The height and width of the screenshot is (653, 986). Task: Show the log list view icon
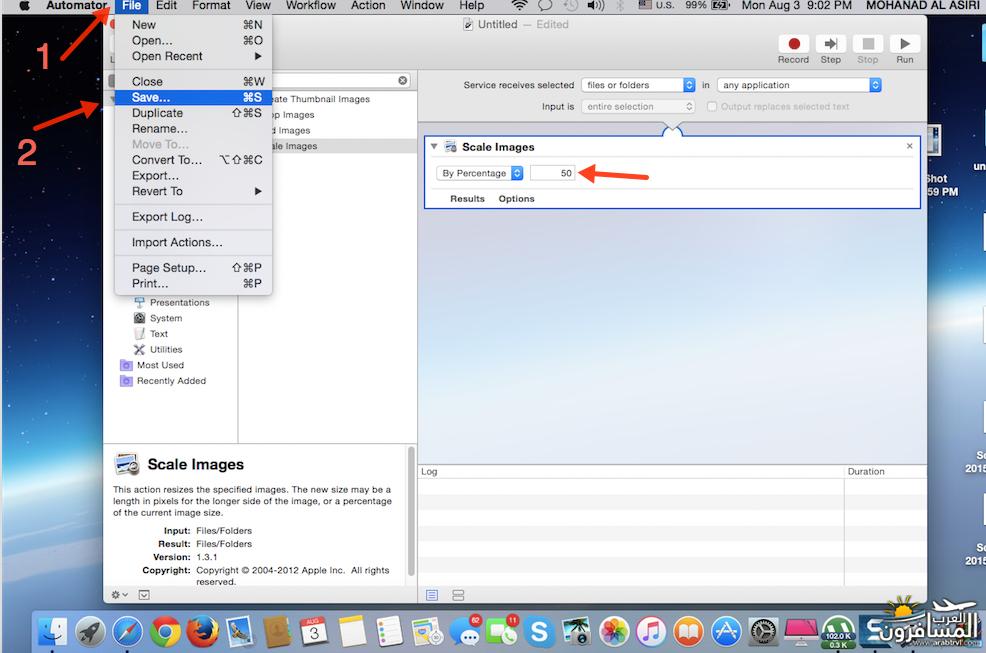(x=432, y=595)
